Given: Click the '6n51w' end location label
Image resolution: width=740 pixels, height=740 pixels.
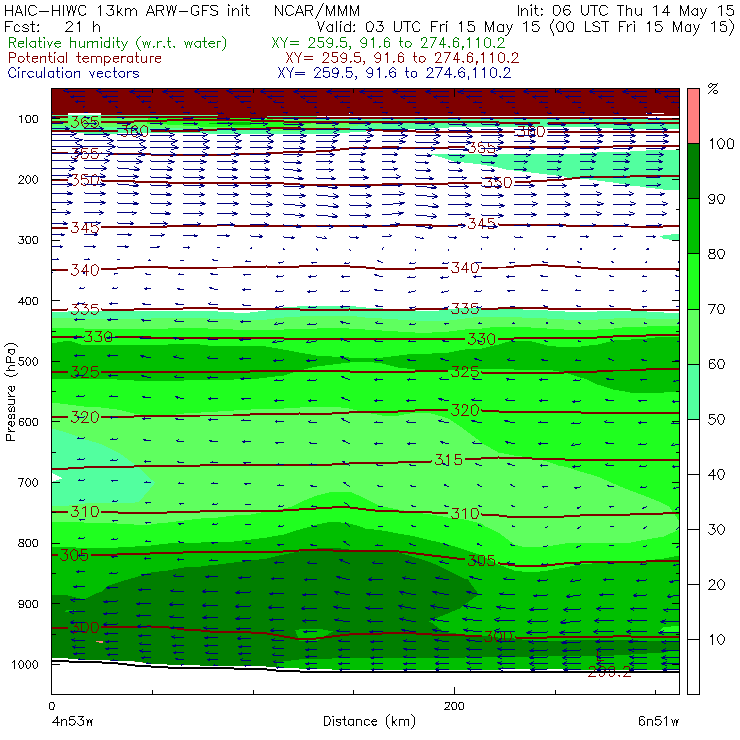Looking at the screenshot, I should coord(658,721).
